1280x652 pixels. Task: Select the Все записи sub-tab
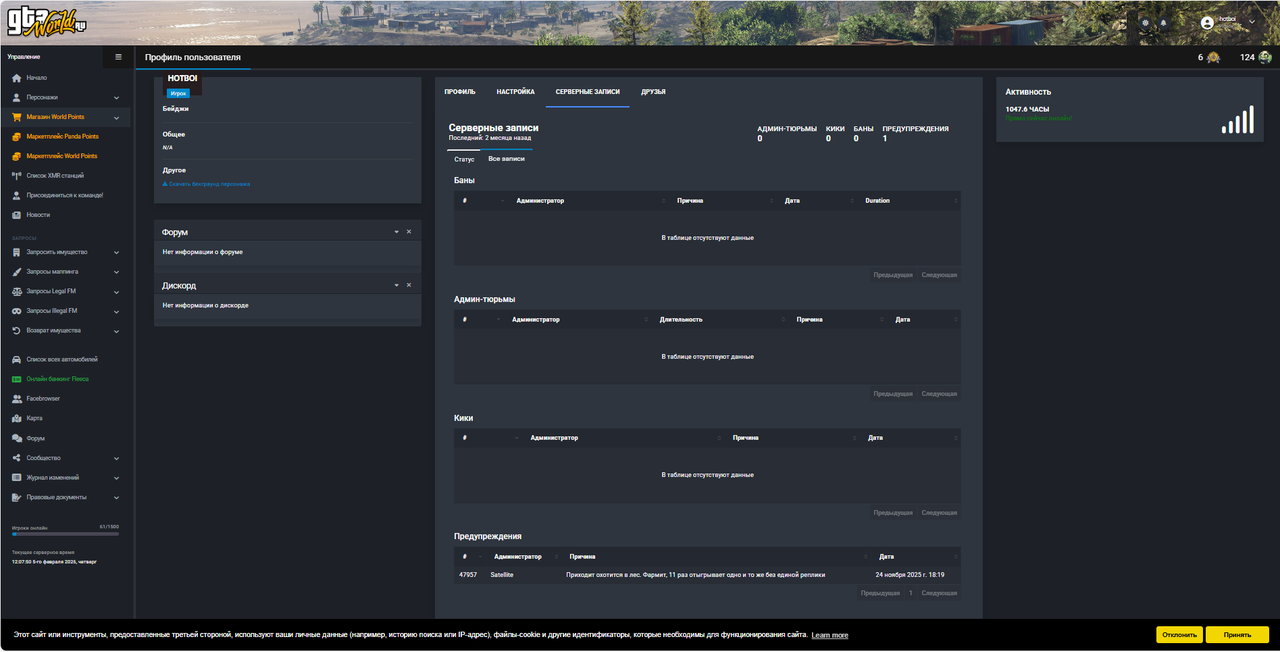(x=506, y=159)
